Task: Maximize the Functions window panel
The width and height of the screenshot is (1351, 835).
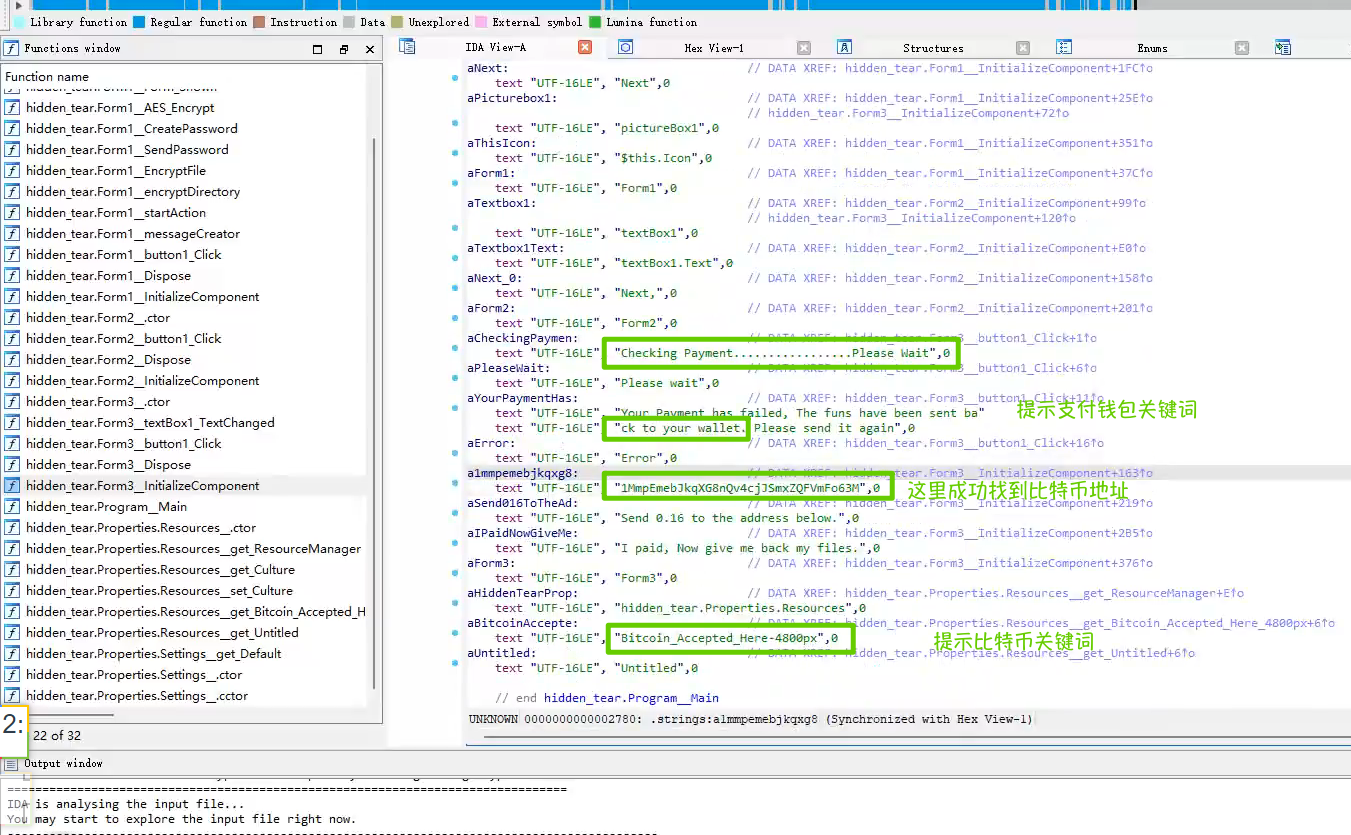Action: 318,49
